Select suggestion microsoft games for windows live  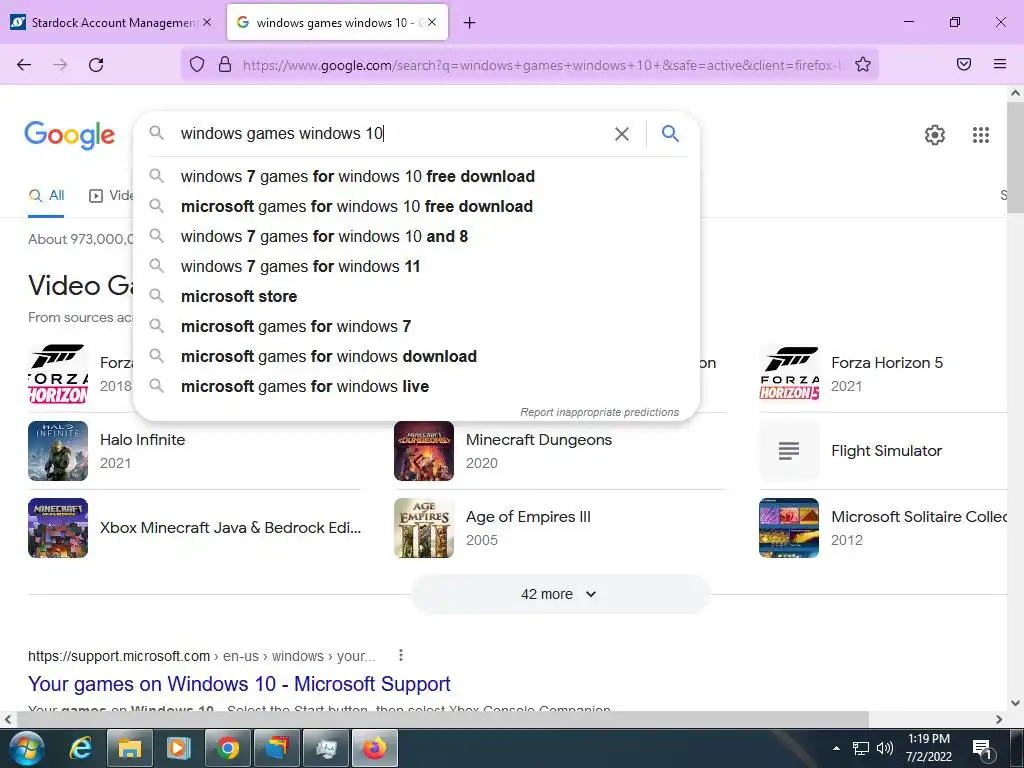pos(418,387)
